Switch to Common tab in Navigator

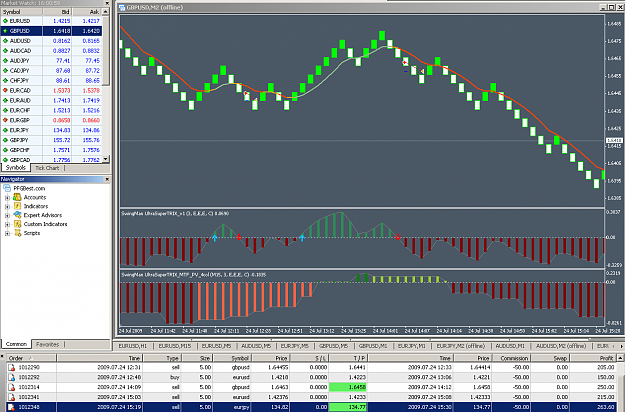pyautogui.click(x=16, y=344)
